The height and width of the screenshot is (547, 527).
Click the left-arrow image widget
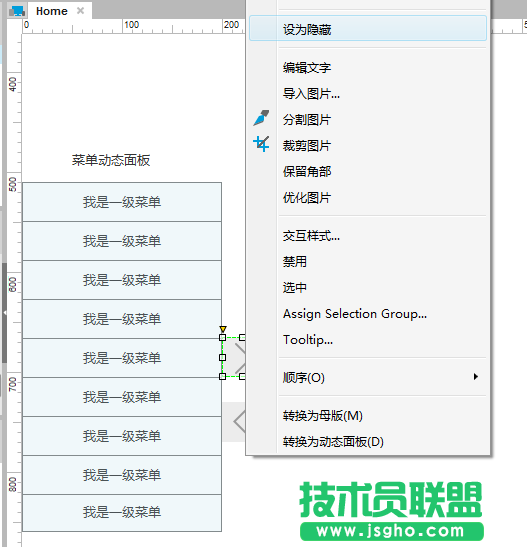234,422
